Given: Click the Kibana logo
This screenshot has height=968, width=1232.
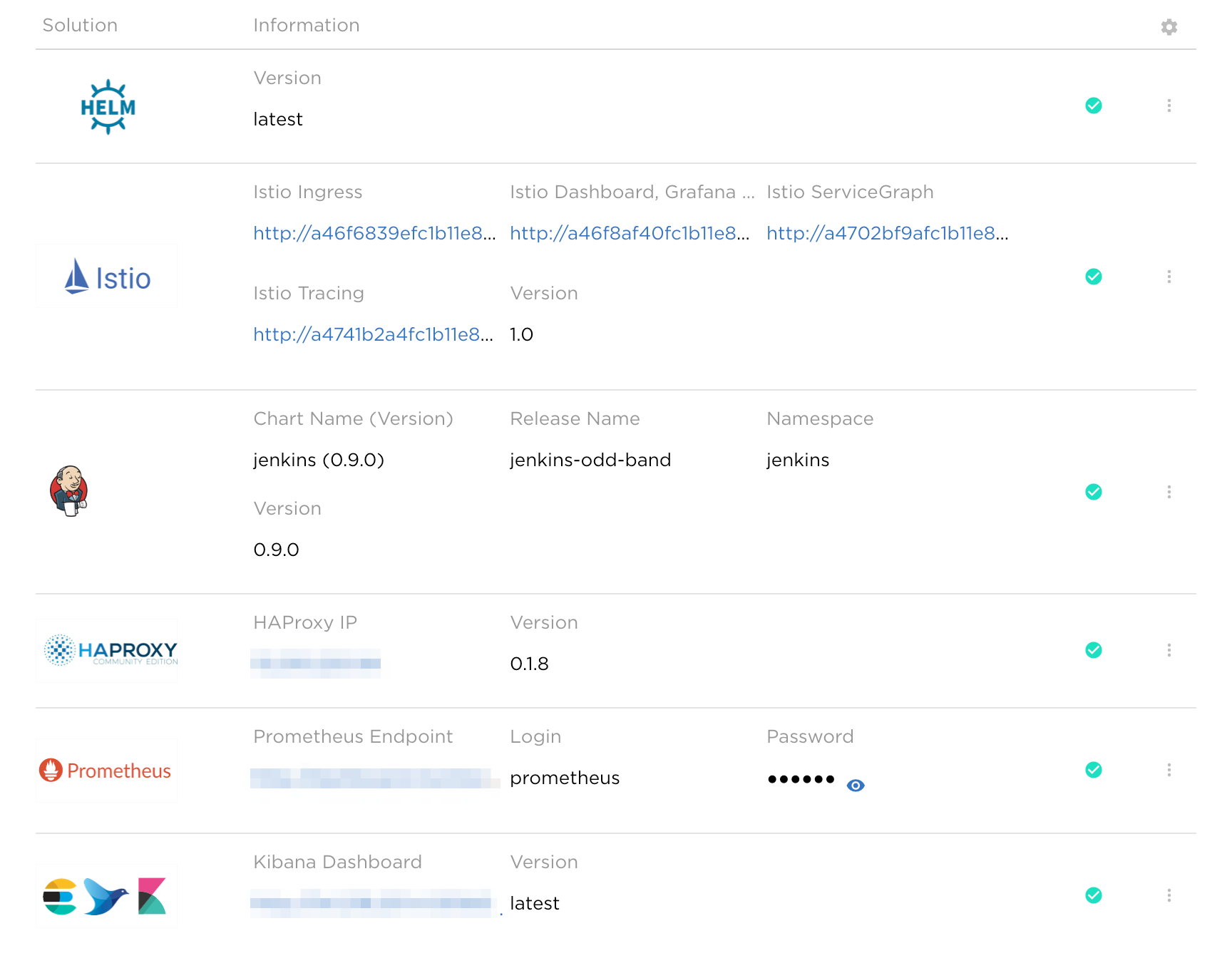Looking at the screenshot, I should [x=152, y=896].
